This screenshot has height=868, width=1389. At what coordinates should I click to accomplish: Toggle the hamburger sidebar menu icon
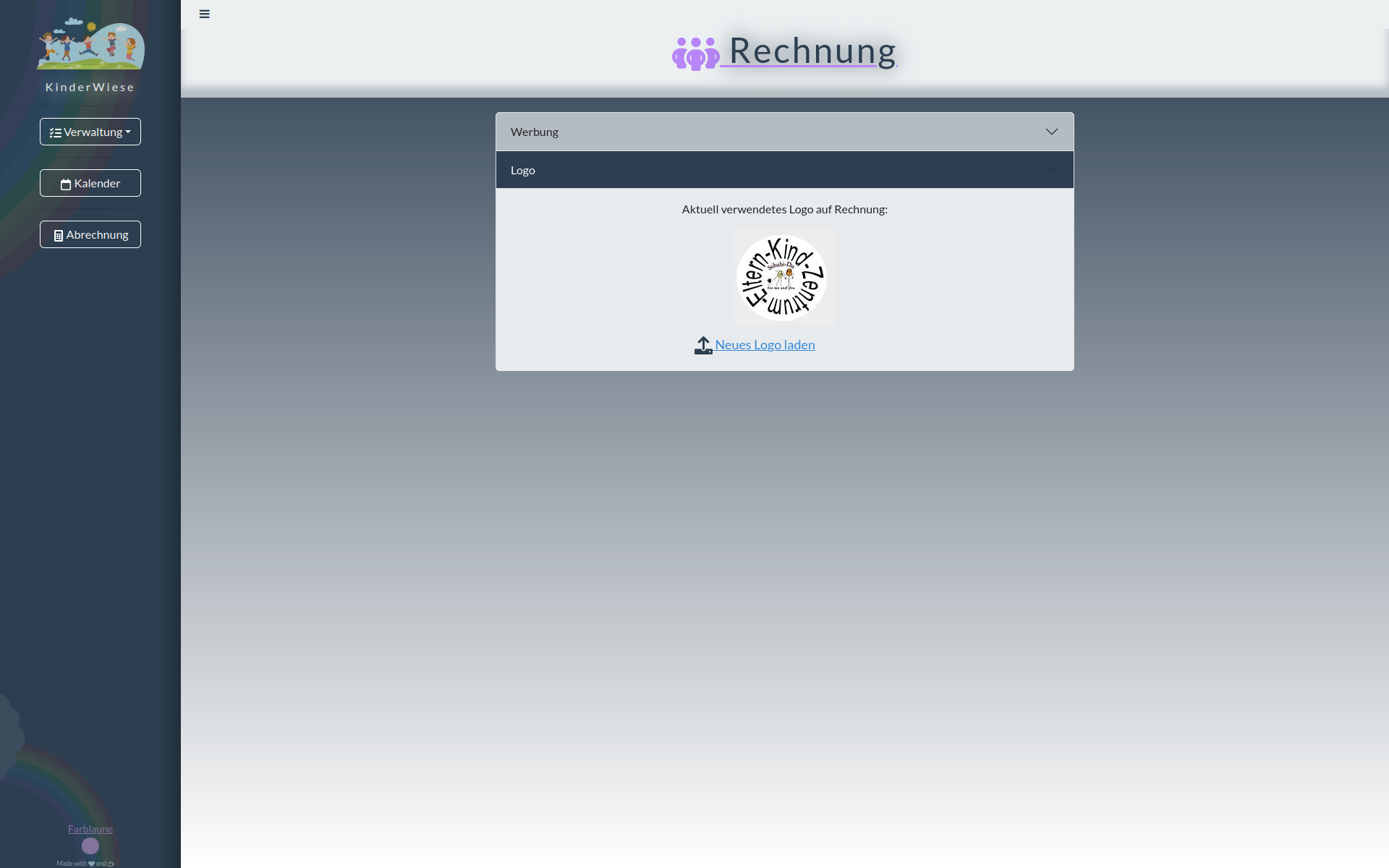[x=204, y=14]
